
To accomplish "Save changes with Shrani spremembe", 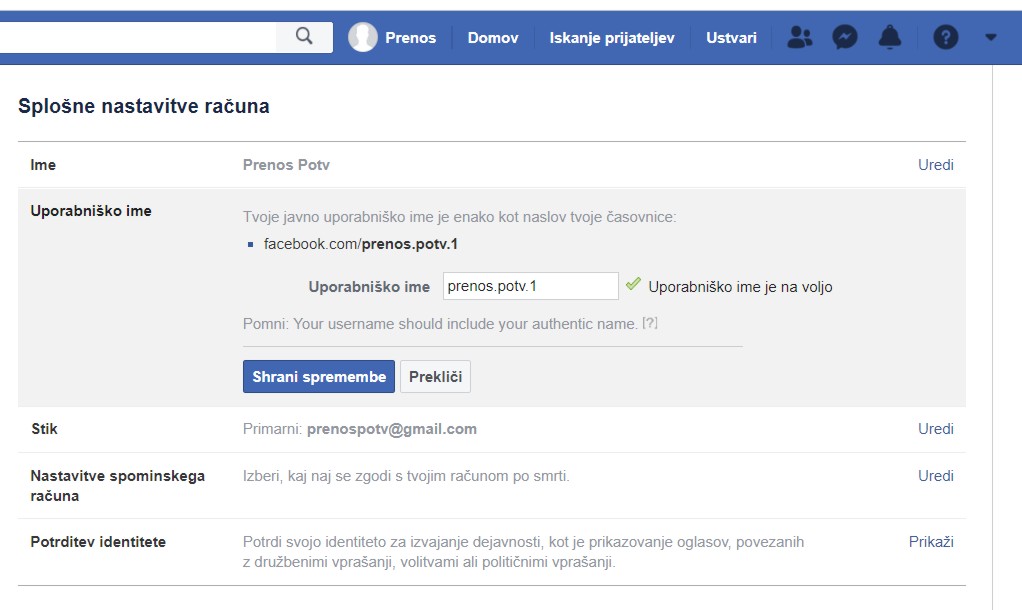I will point(318,377).
